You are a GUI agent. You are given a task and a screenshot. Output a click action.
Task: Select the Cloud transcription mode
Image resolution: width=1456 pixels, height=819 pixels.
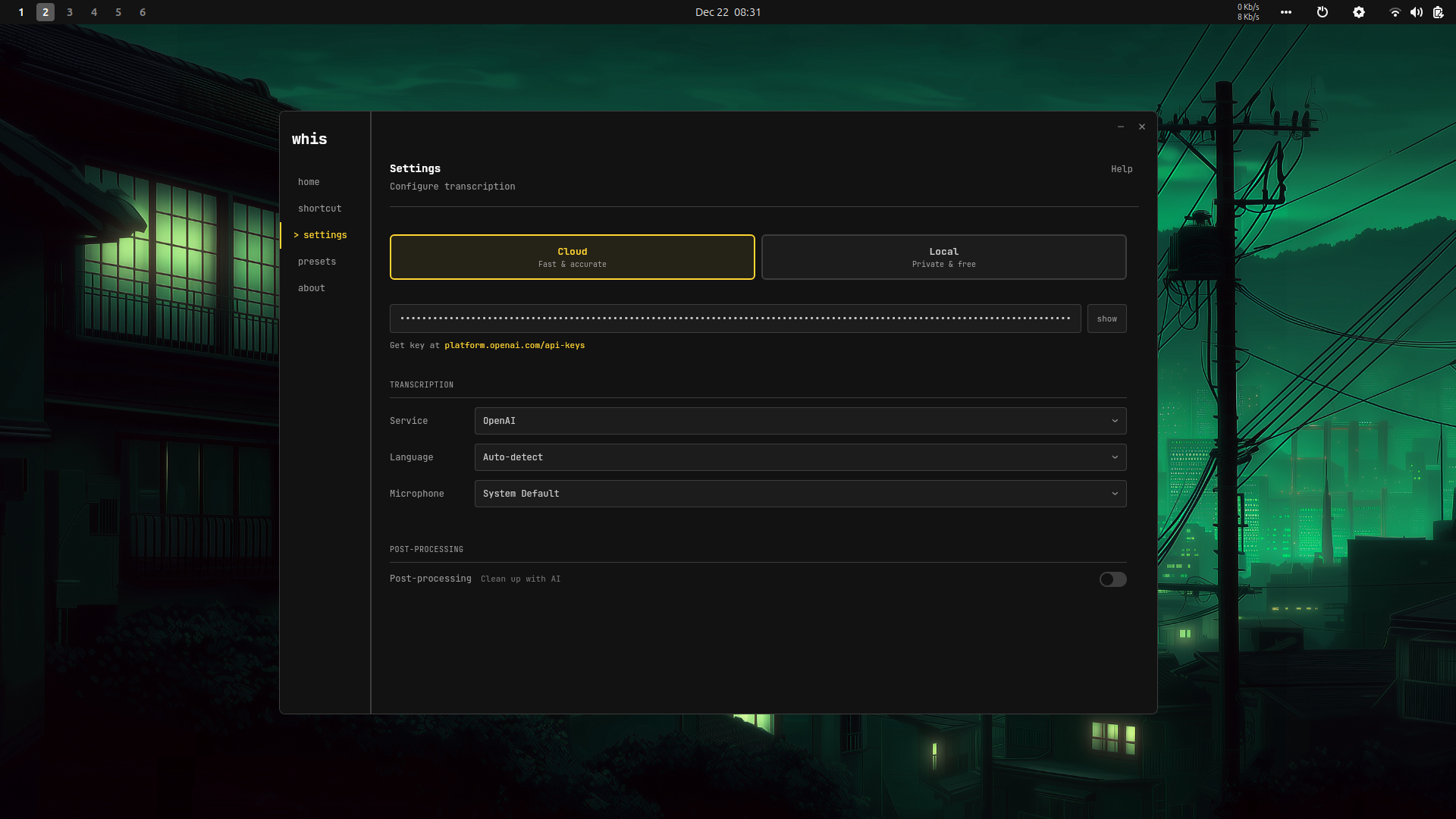click(x=572, y=257)
